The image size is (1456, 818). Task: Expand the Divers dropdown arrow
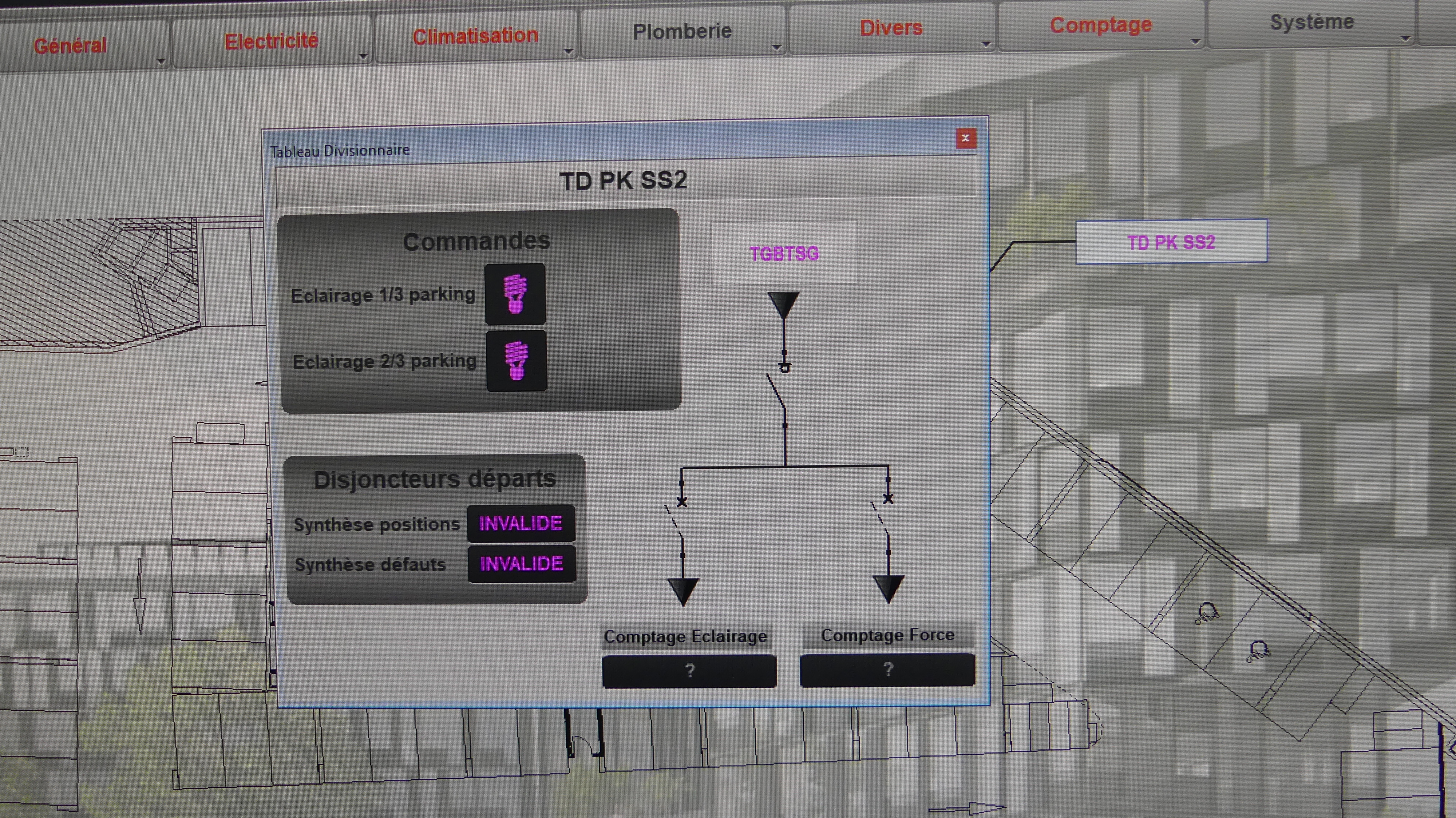[986, 44]
